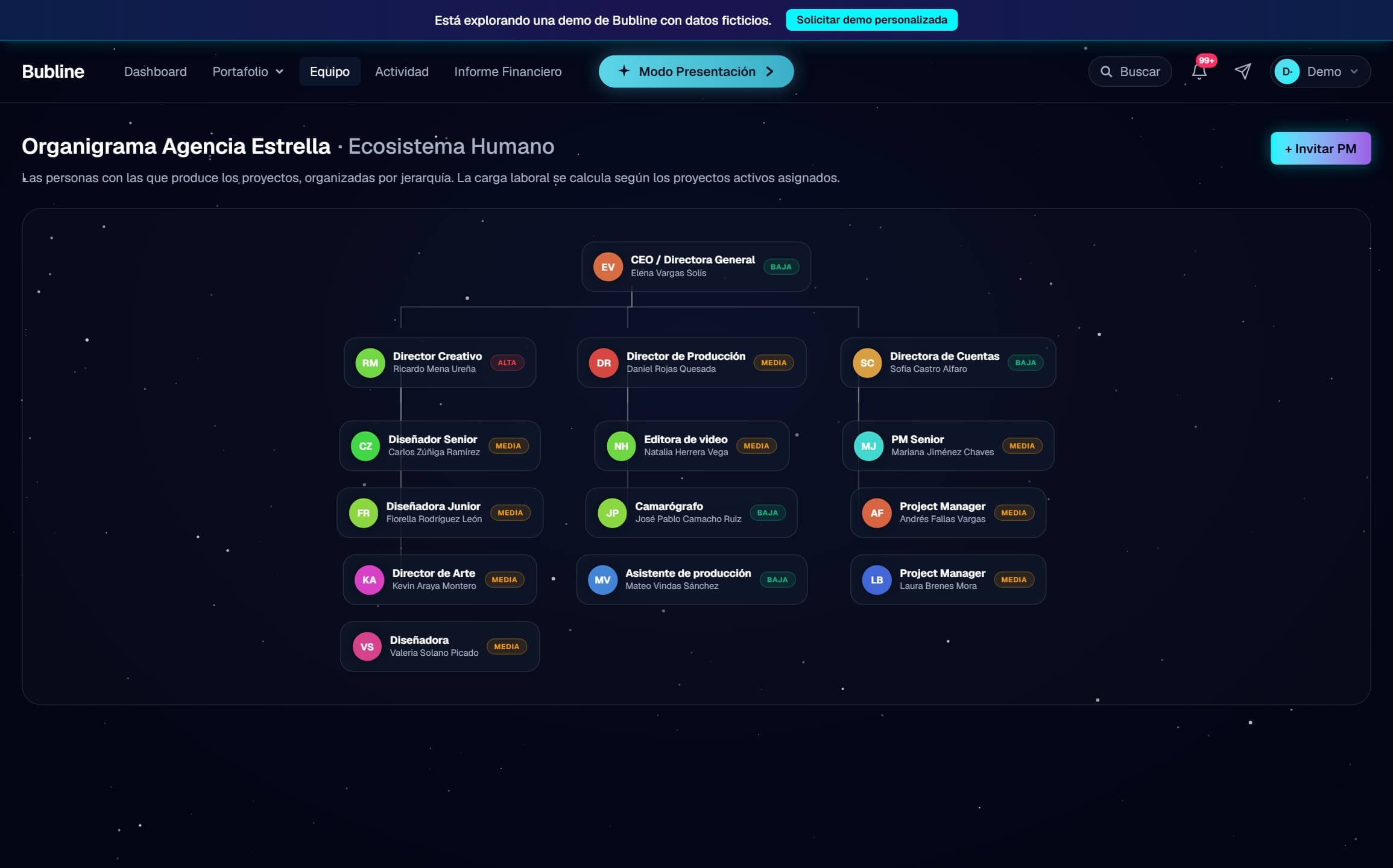Image resolution: width=1393 pixels, height=868 pixels.
Task: Click the MV avatar of Mateo Vindas
Action: (602, 580)
